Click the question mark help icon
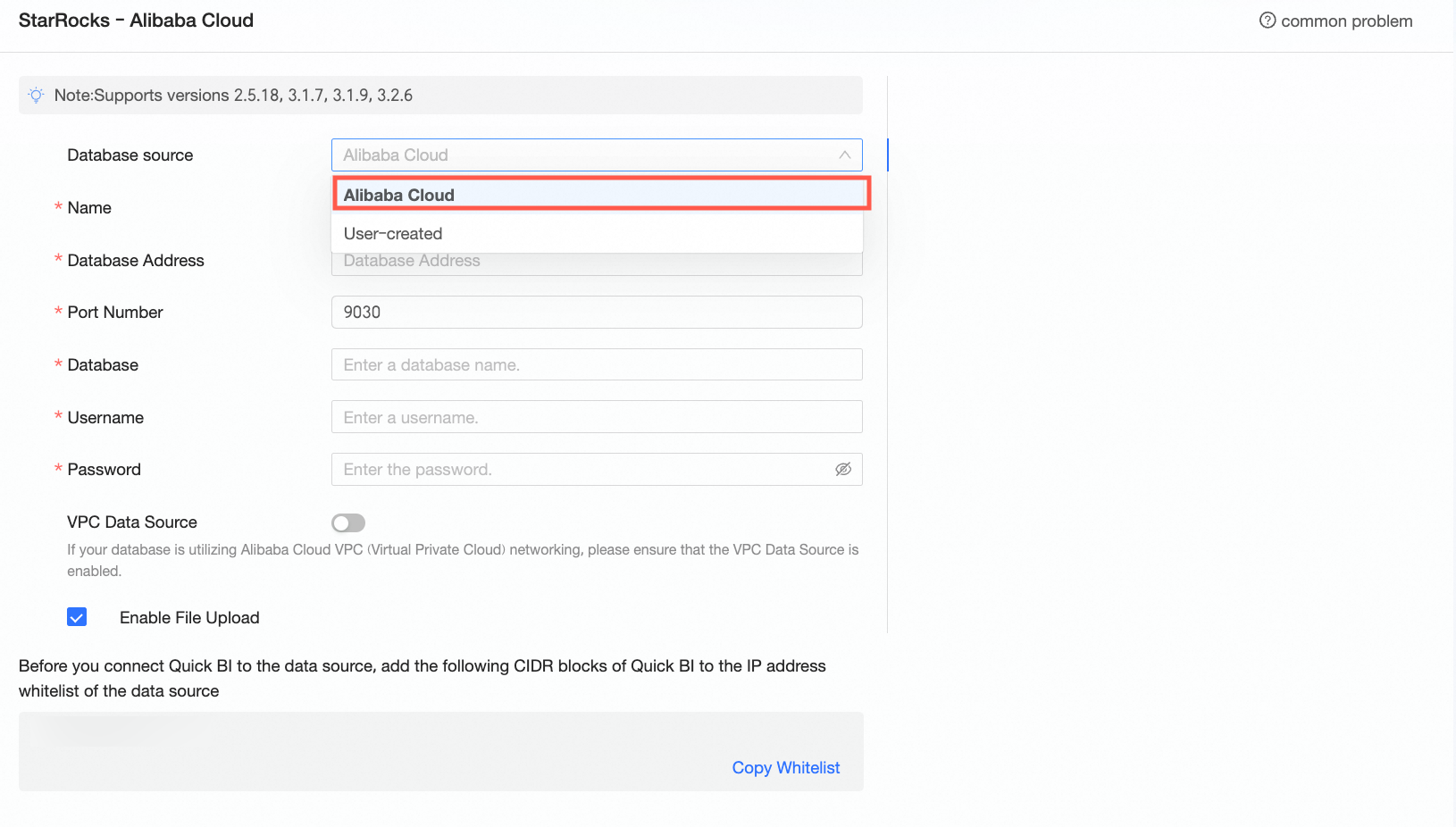 tap(1268, 21)
